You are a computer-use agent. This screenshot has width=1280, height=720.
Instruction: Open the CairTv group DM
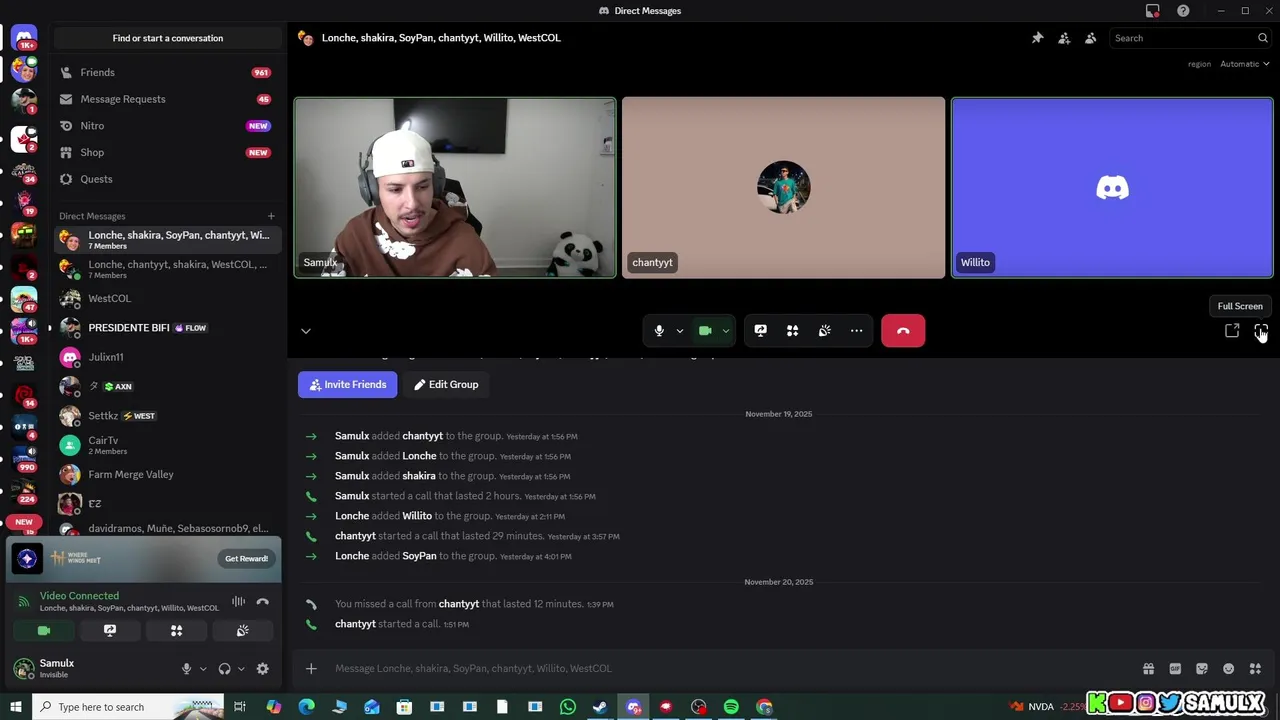click(x=167, y=445)
